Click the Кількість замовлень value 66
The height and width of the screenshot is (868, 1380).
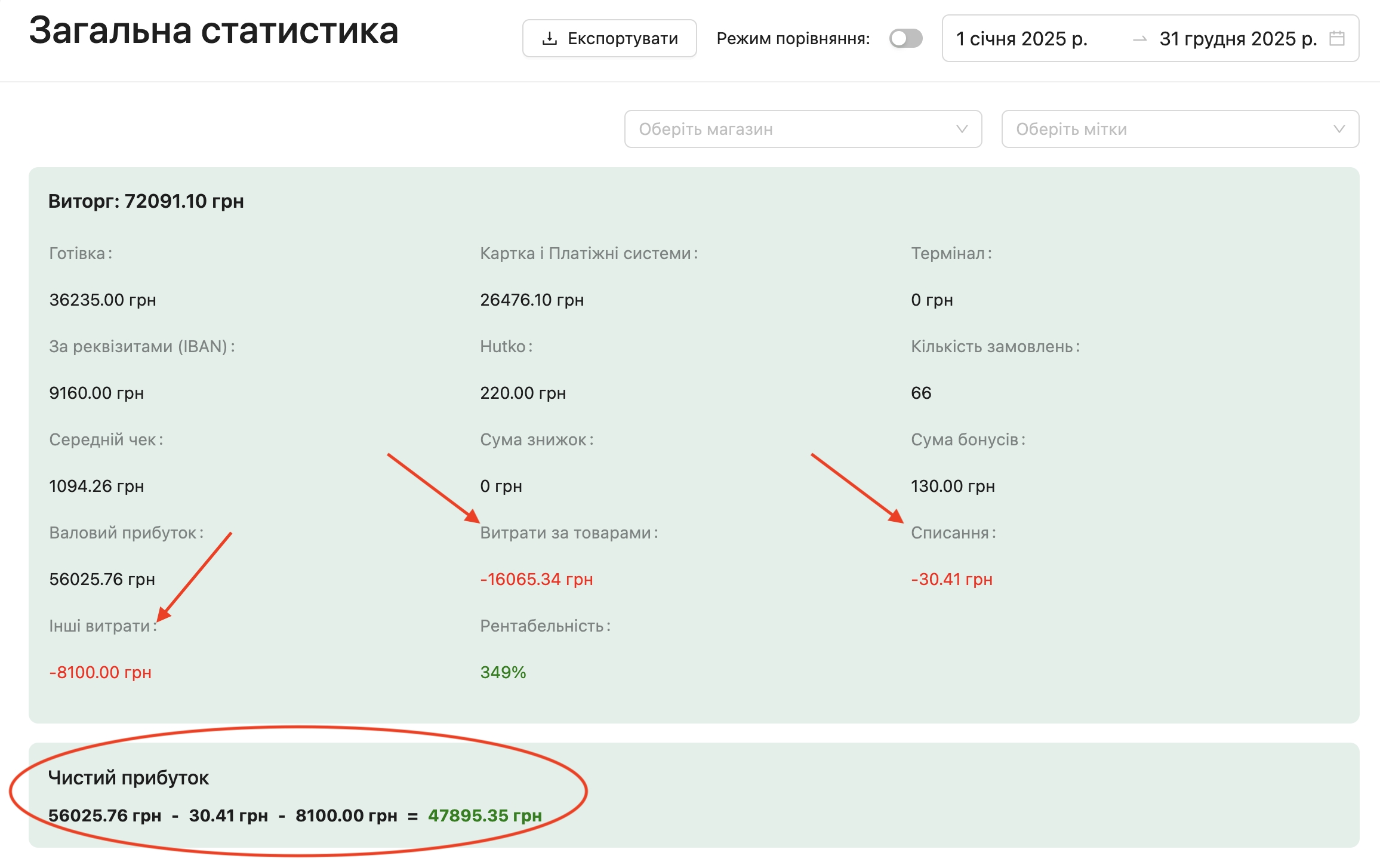coord(921,393)
